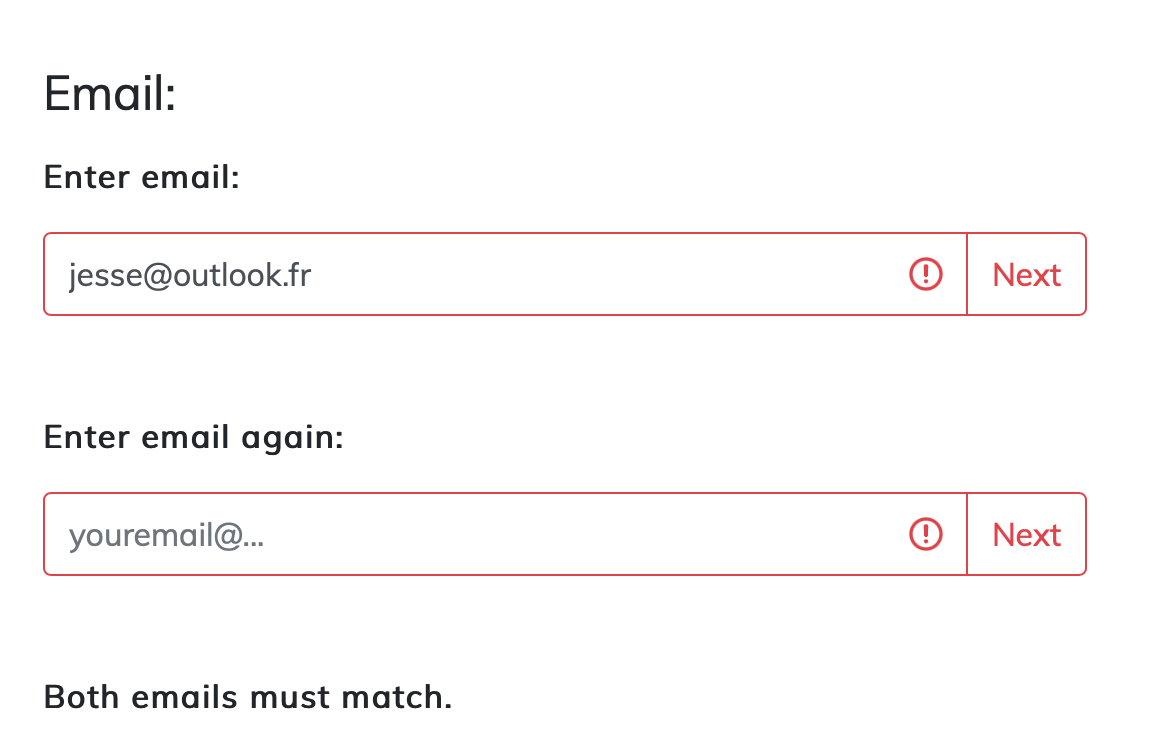Focus the 'Enter email again' input field
The image size is (1160, 732).
click(500, 534)
